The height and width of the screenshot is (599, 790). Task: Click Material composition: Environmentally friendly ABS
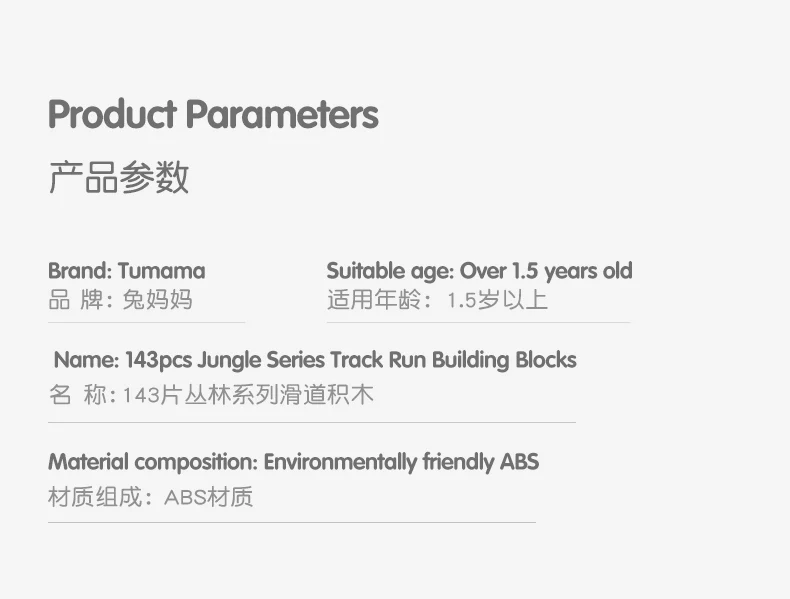294,462
